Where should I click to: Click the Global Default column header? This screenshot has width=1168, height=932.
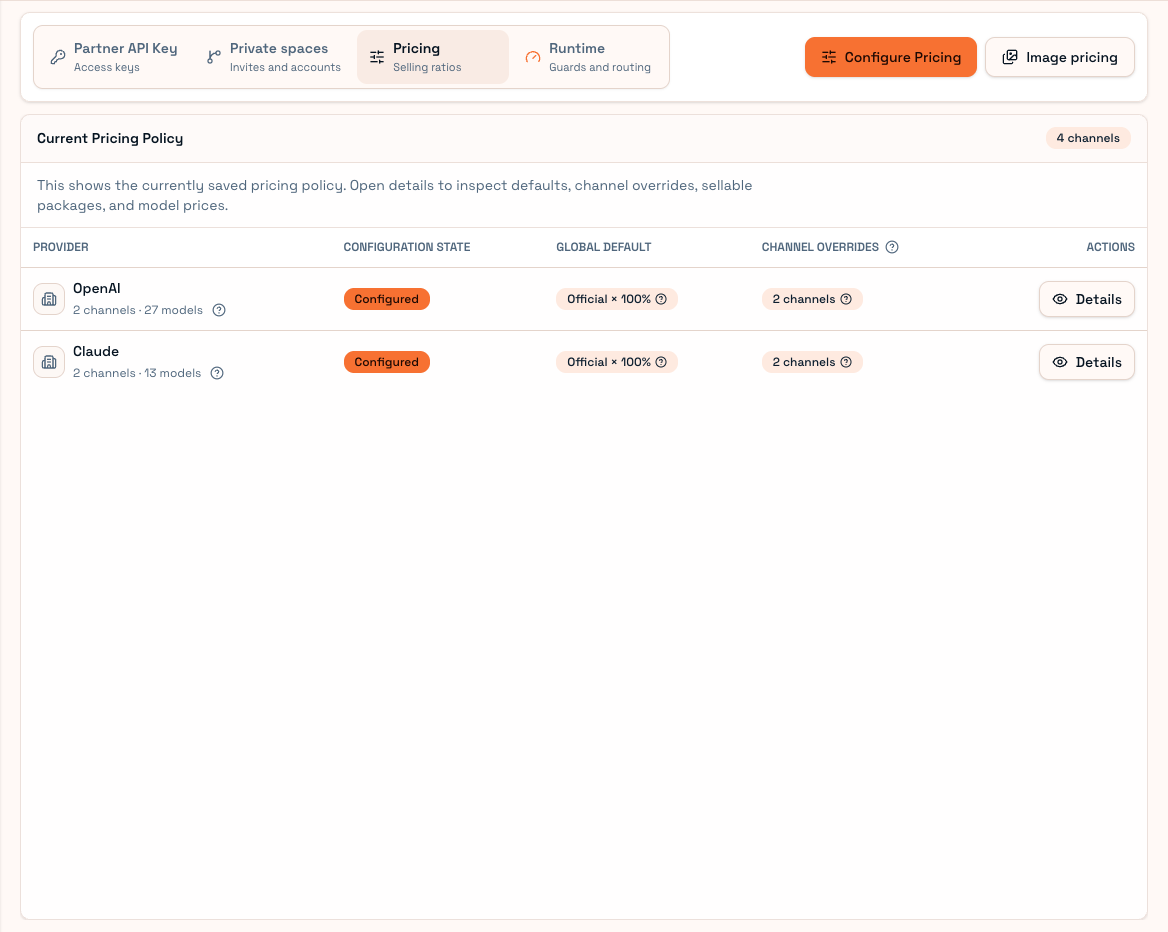[604, 247]
